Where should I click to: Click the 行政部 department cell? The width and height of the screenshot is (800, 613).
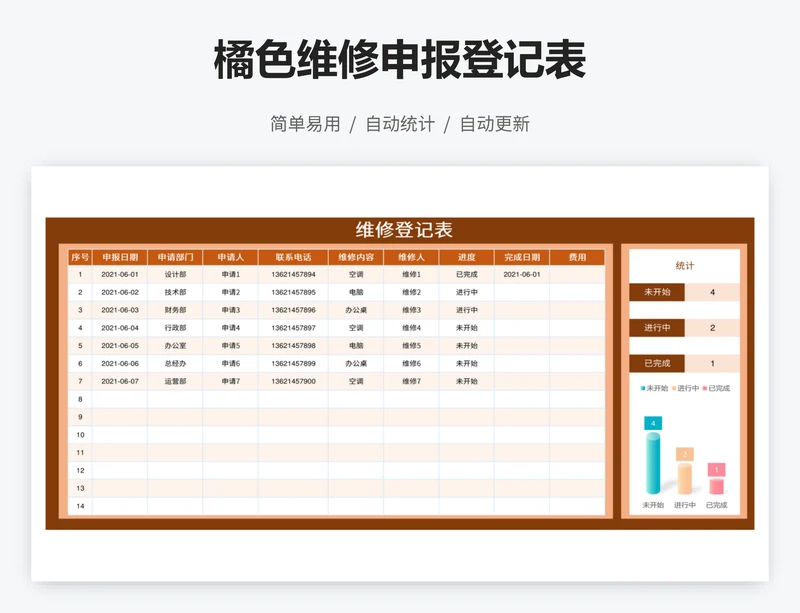[x=175, y=328]
